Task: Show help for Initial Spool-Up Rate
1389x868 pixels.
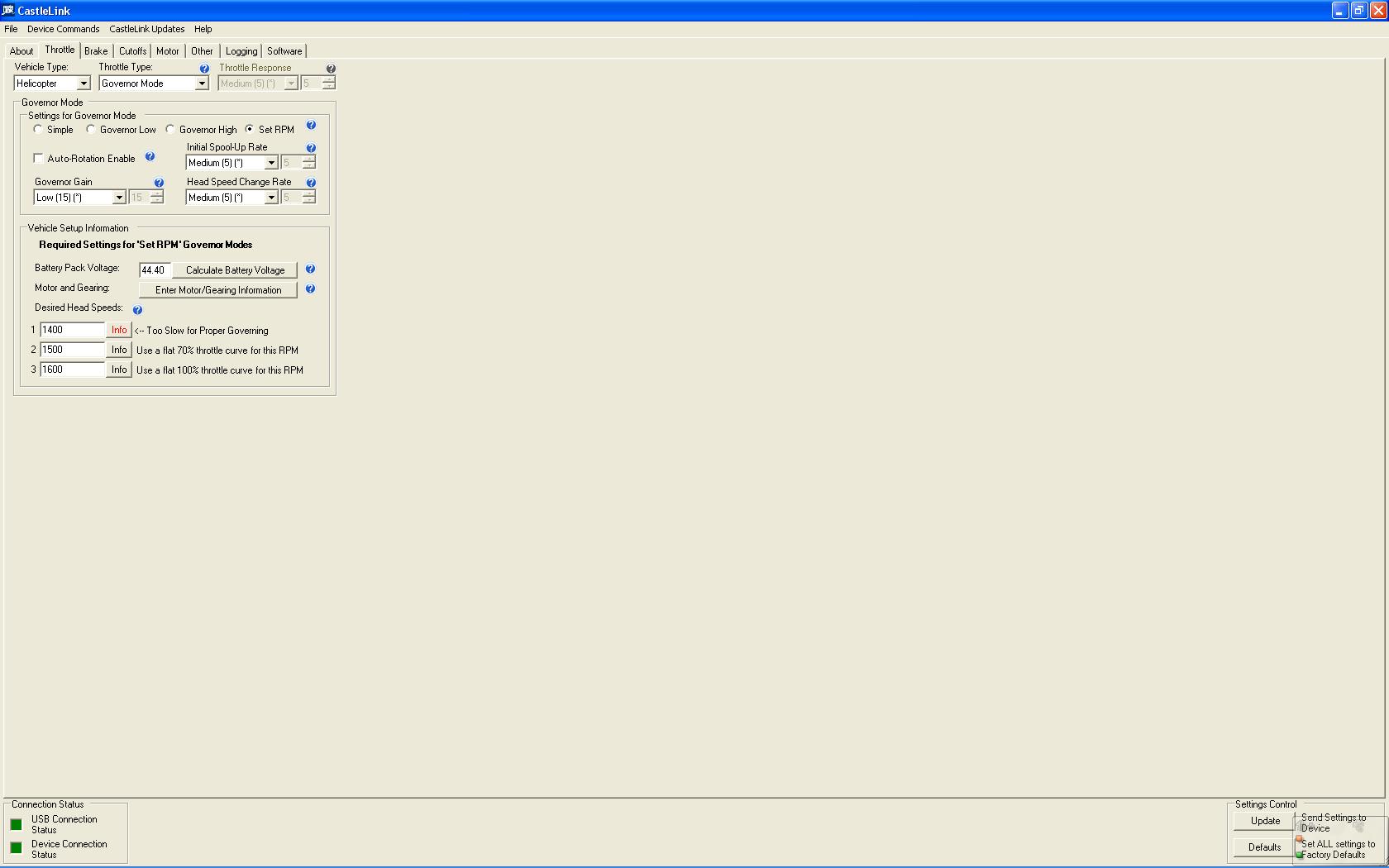Action: pos(311,148)
